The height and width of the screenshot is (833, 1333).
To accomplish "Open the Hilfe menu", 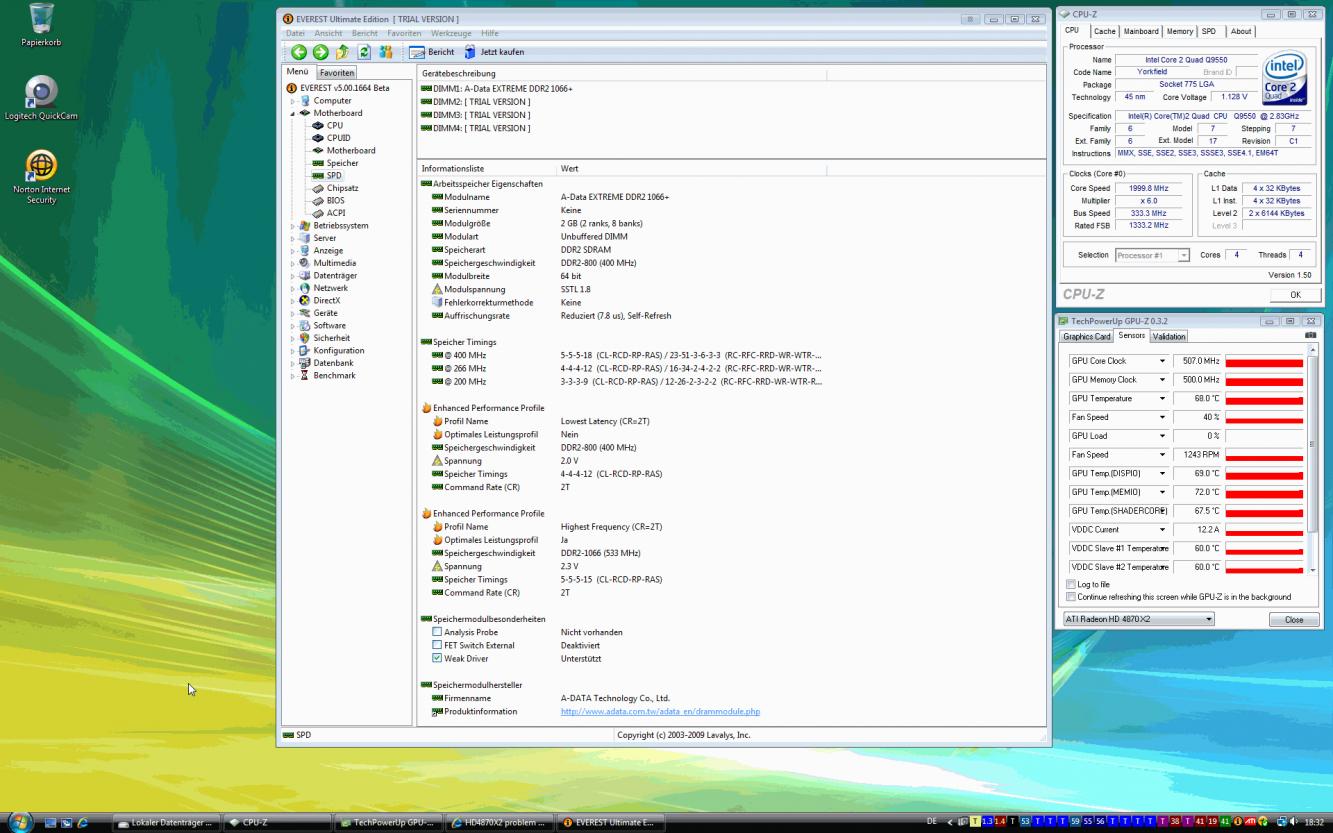I will coord(490,34).
